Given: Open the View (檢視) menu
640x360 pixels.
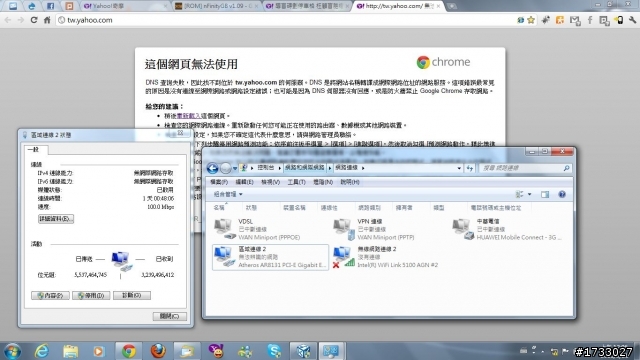Looking at the screenshot, I should 270,182.
